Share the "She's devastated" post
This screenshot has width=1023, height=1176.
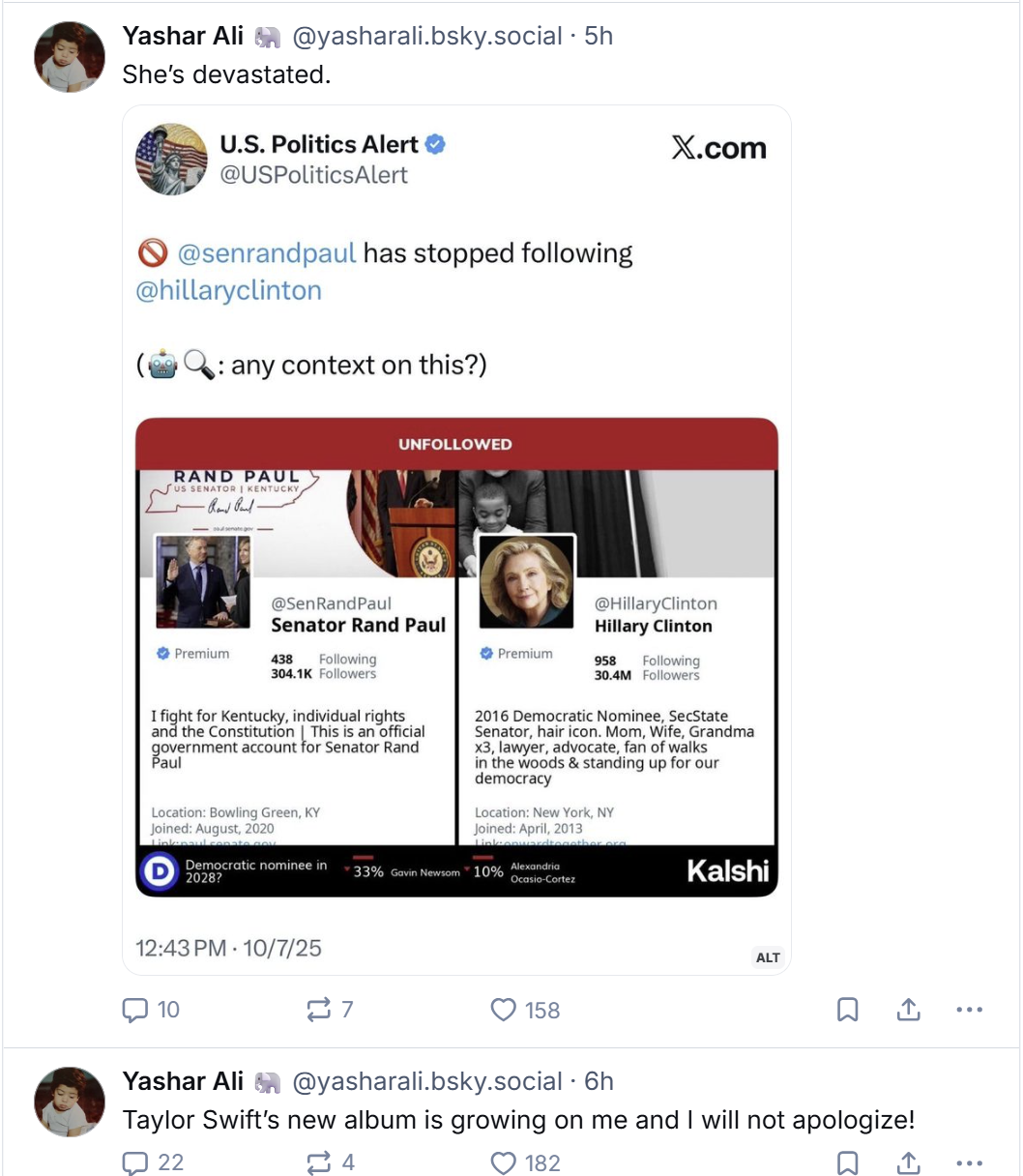click(907, 1010)
